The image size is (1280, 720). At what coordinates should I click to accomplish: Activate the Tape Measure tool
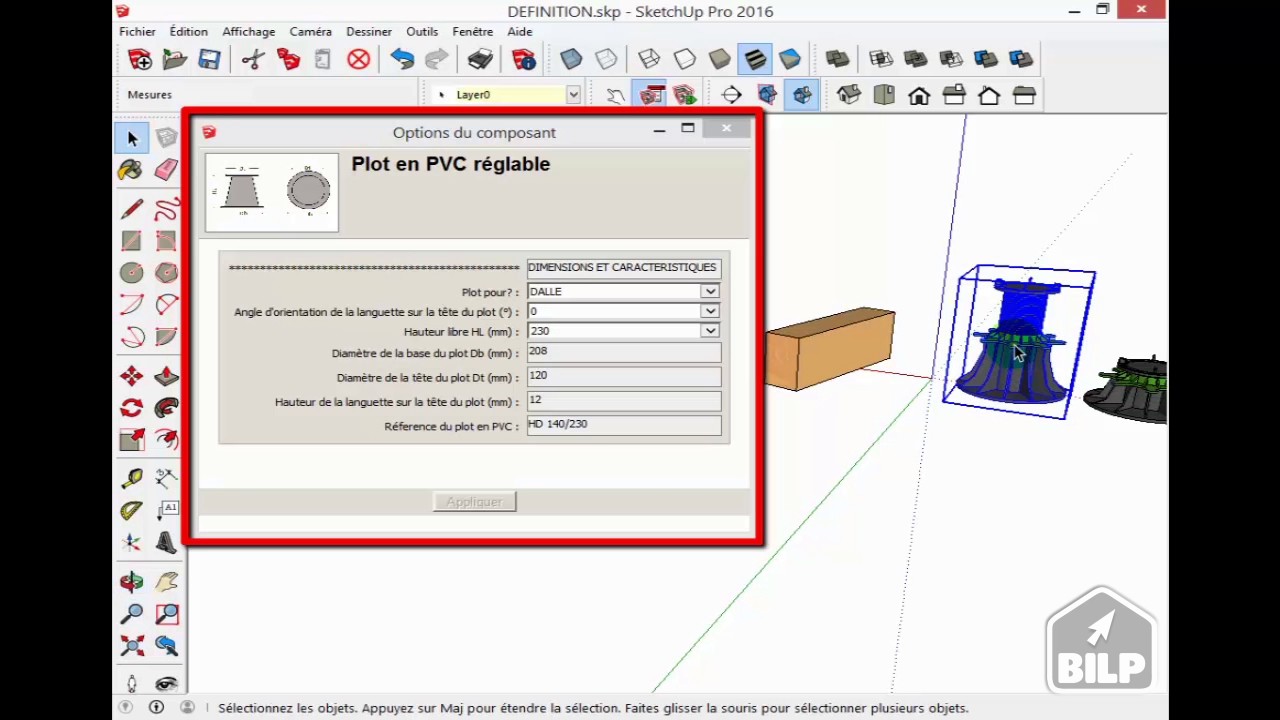click(131, 478)
